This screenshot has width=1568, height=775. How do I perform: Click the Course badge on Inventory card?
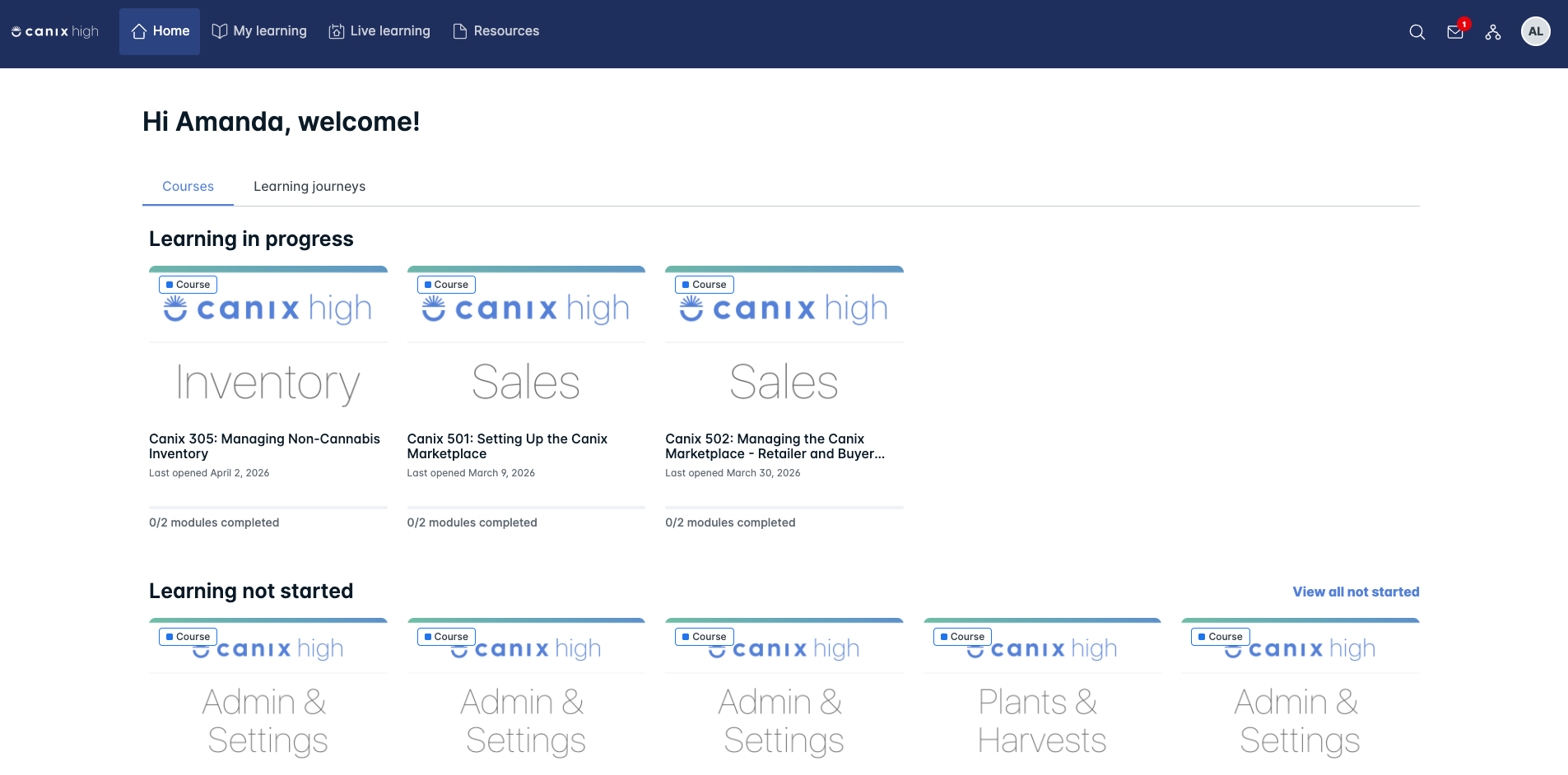pos(188,285)
